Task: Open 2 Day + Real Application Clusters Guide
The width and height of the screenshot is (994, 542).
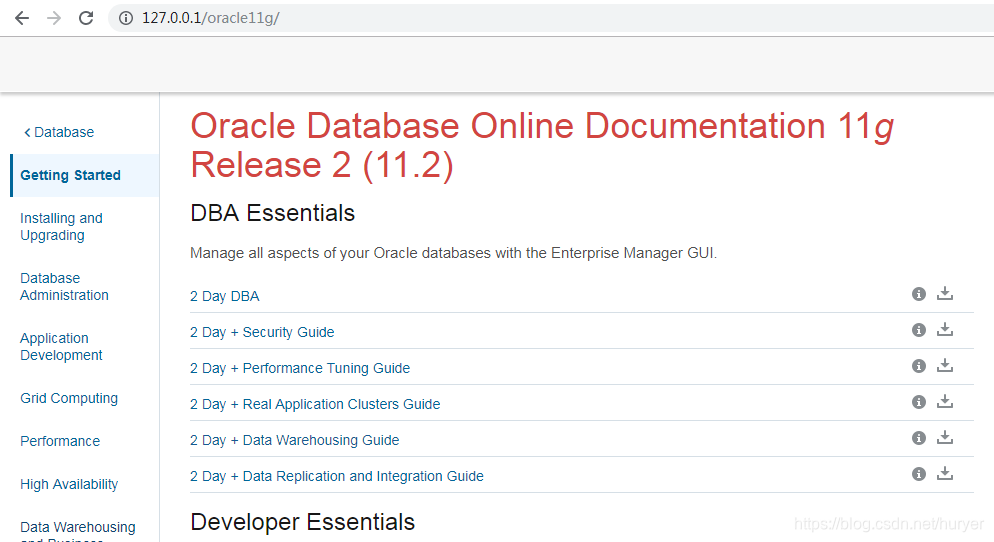Action: pos(315,405)
